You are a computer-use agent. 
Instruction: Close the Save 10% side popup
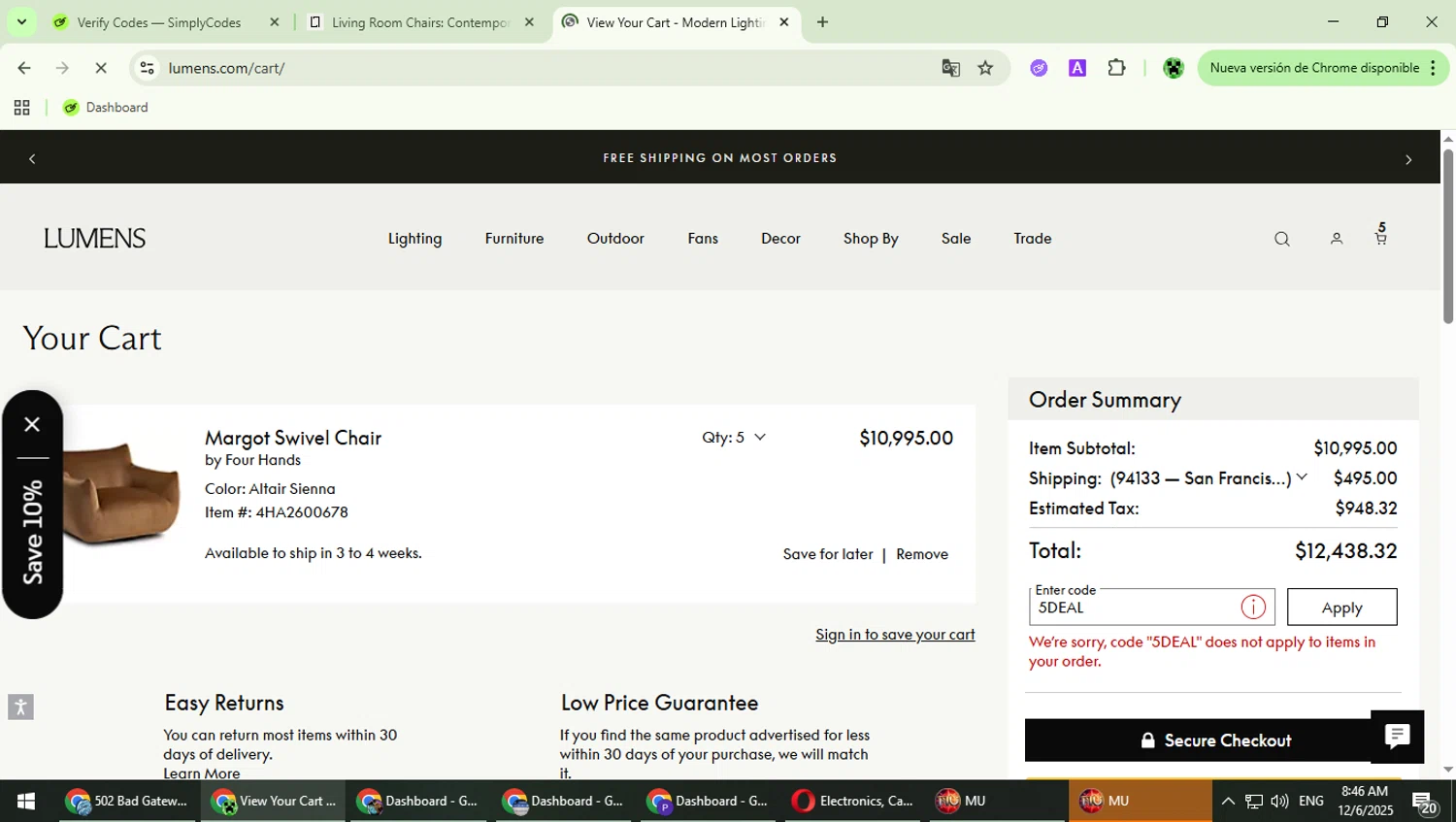coord(32,424)
